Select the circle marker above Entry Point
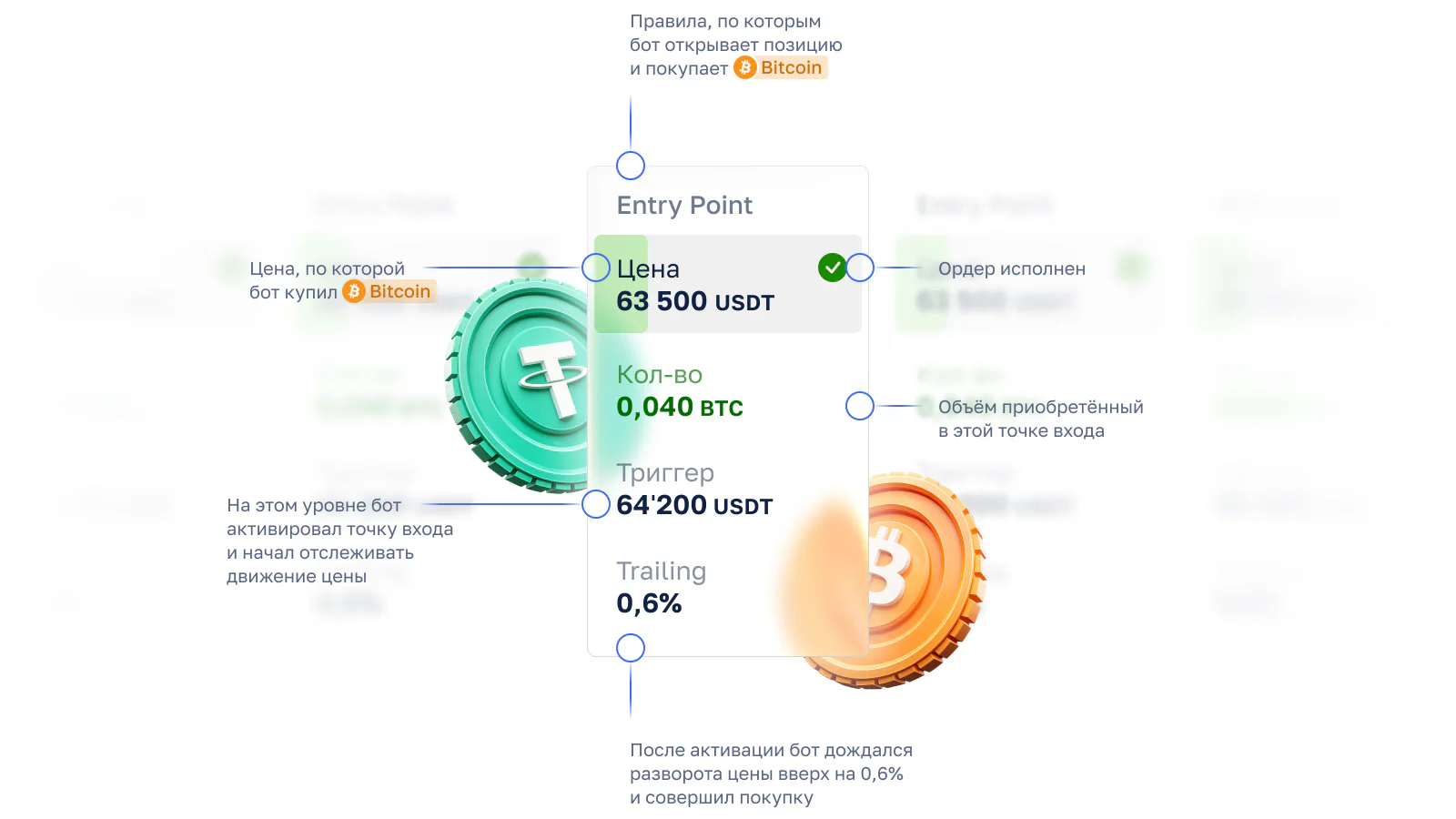1456x819 pixels. tap(631, 166)
